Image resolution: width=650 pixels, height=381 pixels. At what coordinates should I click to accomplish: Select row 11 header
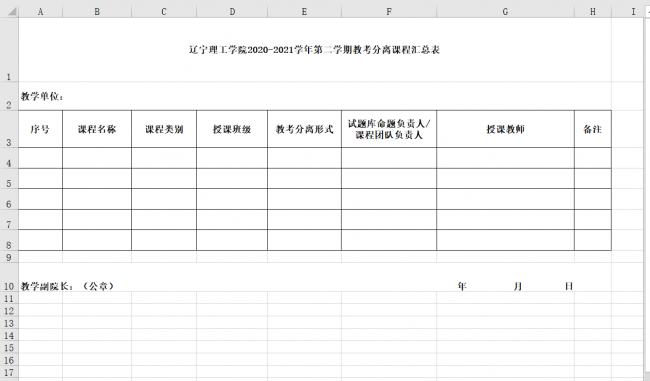point(9,298)
